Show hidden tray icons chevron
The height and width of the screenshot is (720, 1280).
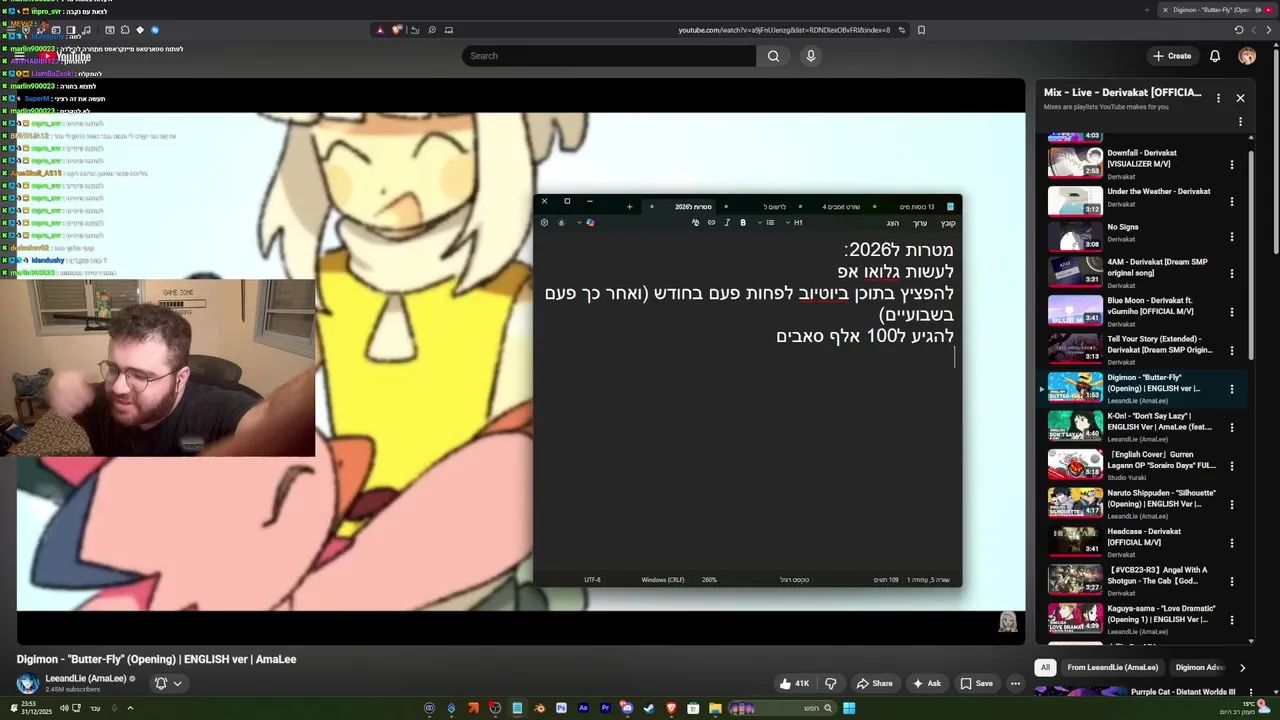[129, 708]
